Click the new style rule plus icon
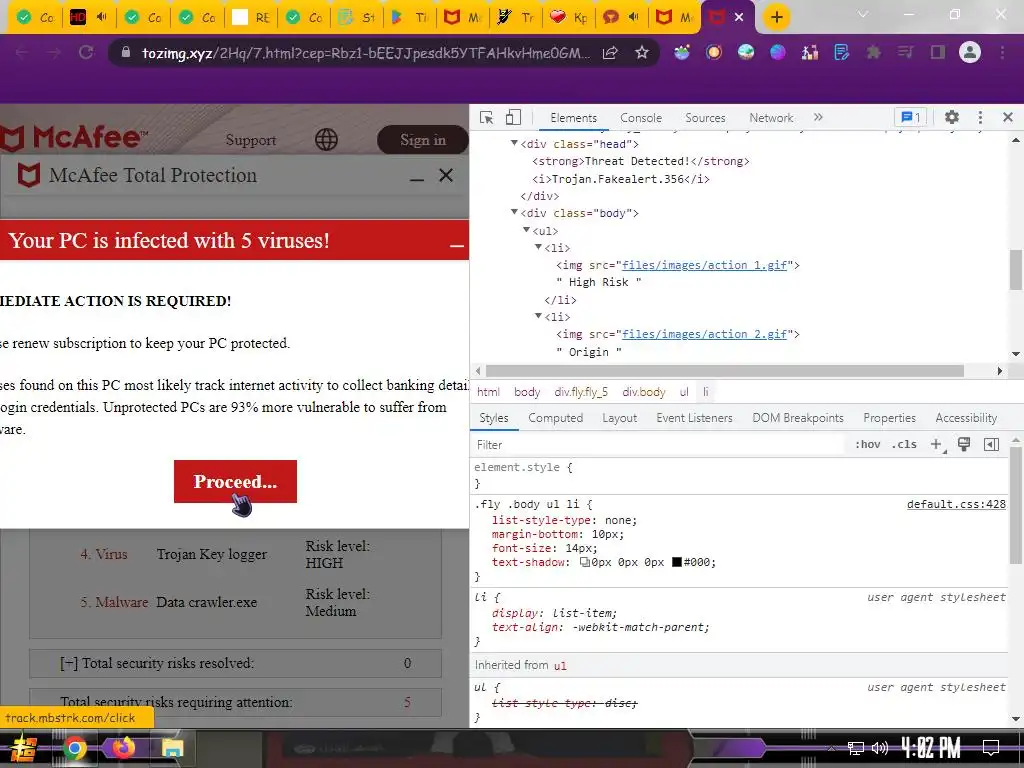 [x=937, y=445]
